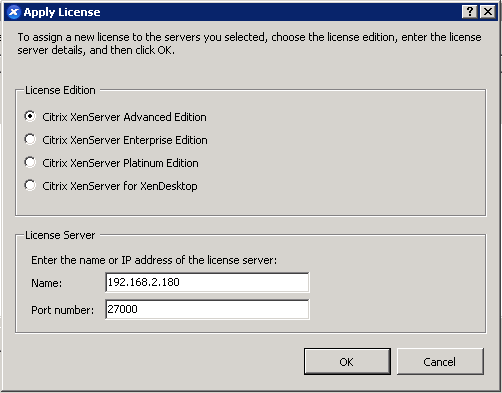Focus the license server Name input field
The width and height of the screenshot is (502, 393).
pyautogui.click(x=207, y=282)
